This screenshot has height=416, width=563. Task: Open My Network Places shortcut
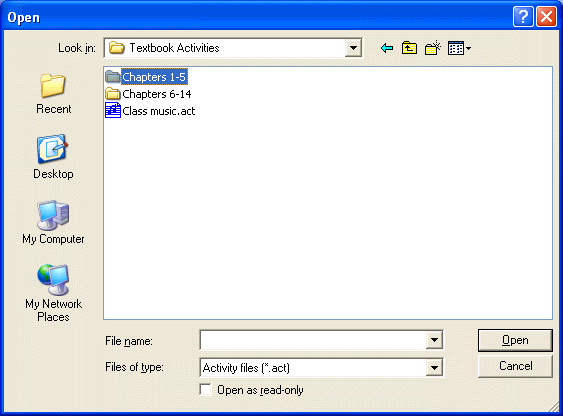point(53,293)
